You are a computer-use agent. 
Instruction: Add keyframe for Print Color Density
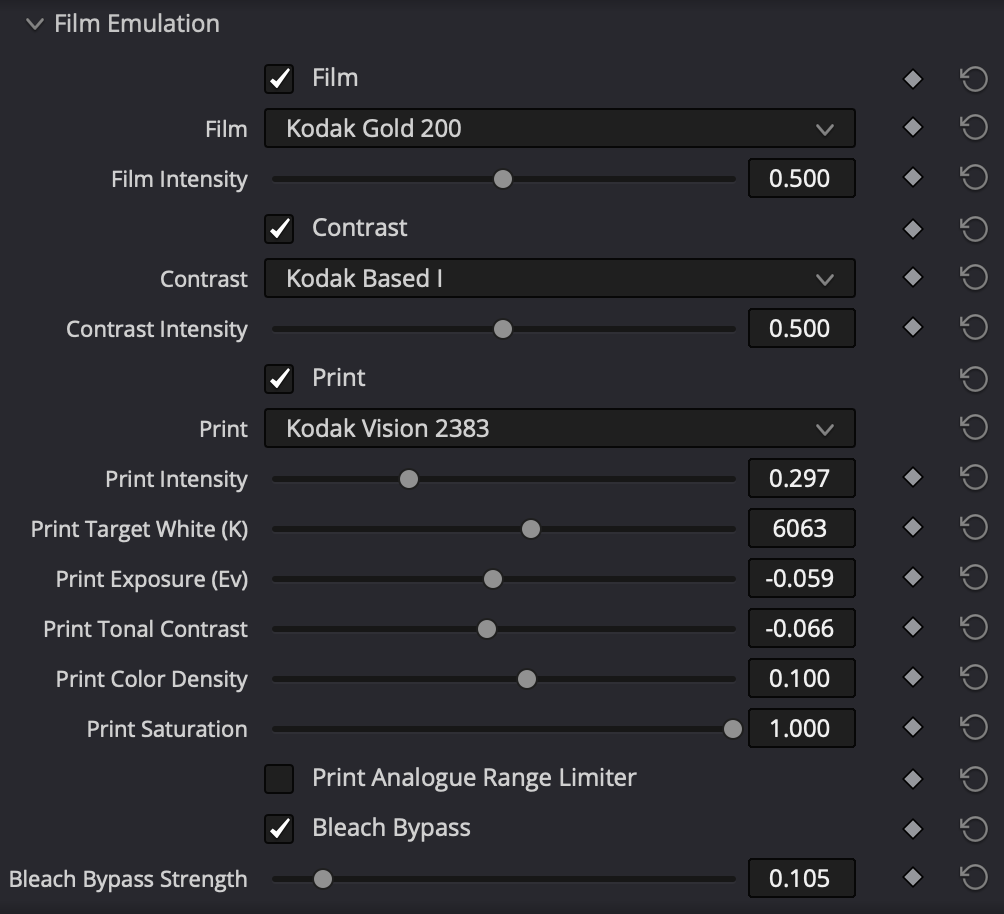pyautogui.click(x=912, y=677)
